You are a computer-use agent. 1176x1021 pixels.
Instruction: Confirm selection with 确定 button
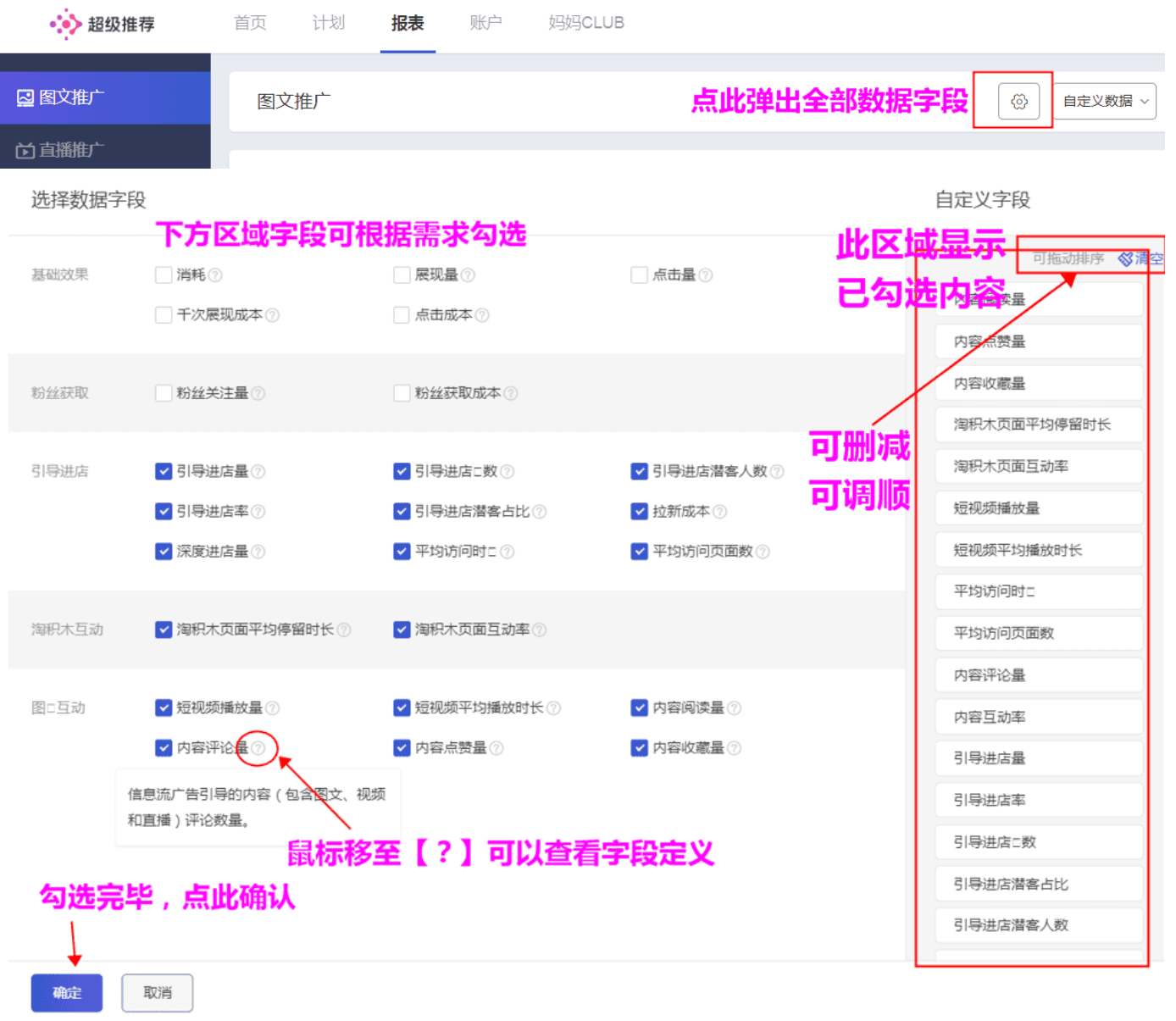[x=66, y=992]
